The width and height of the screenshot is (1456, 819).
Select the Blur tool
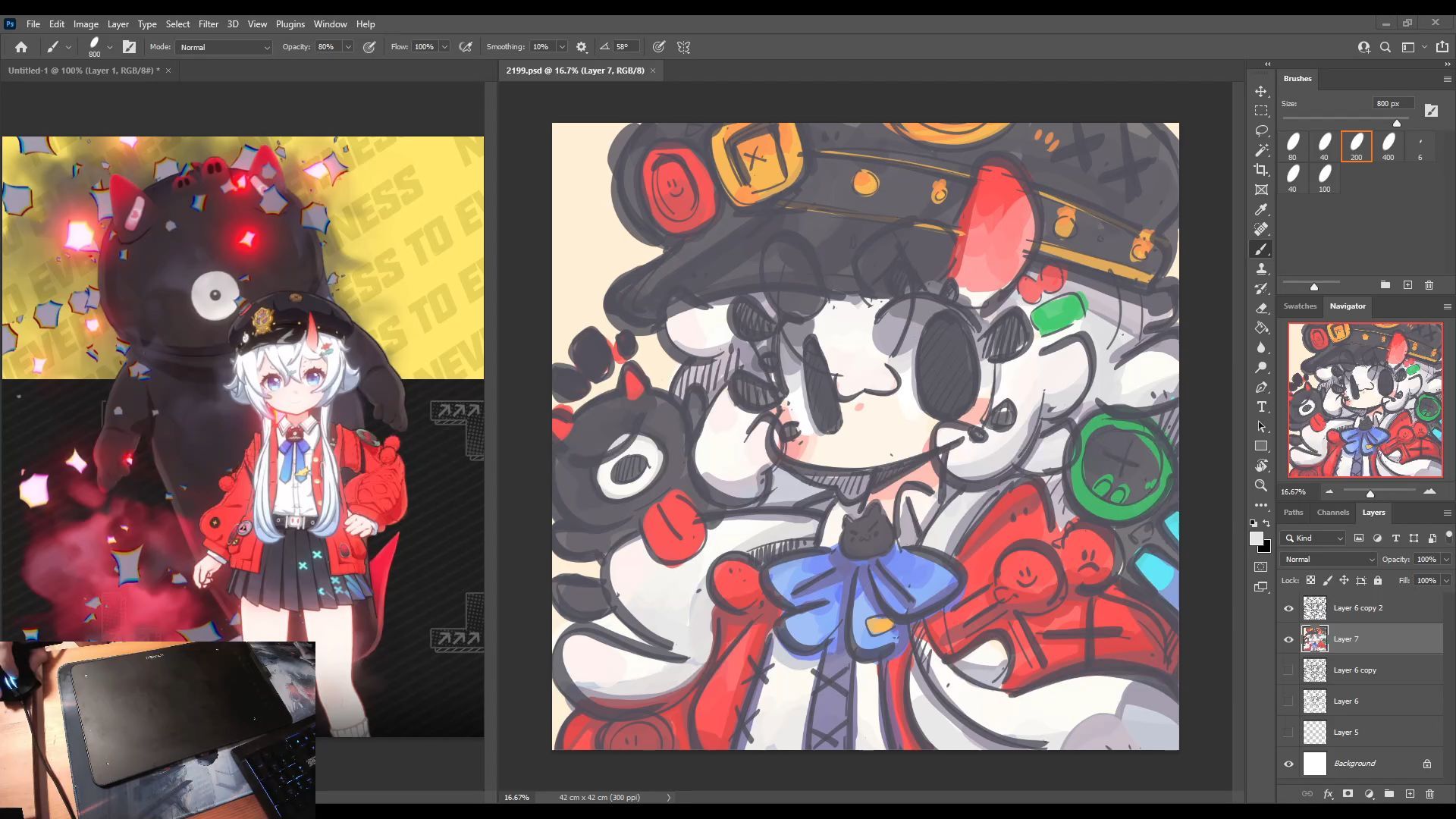click(x=1261, y=347)
